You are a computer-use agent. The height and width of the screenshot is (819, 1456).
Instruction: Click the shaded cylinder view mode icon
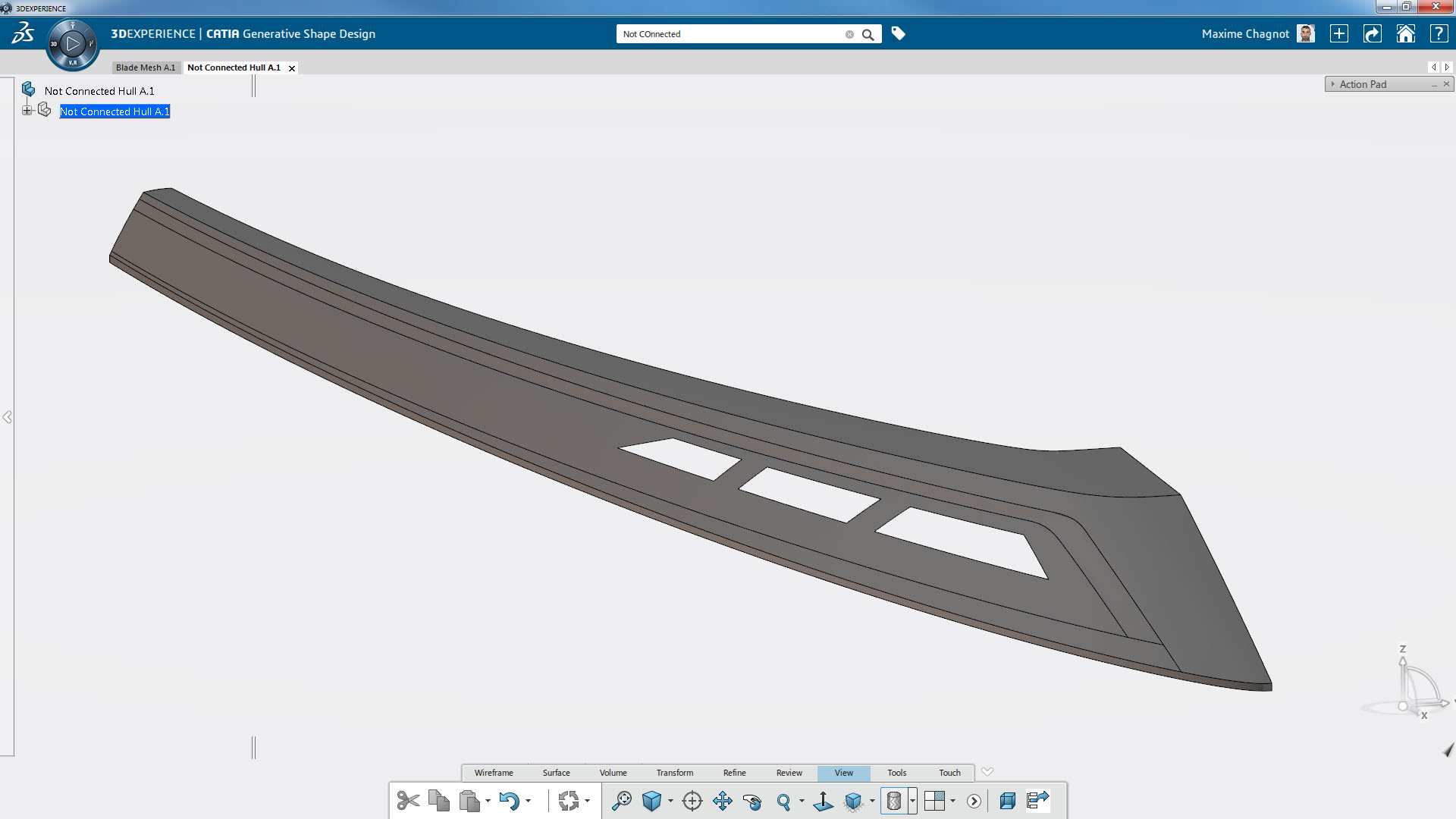coord(894,801)
